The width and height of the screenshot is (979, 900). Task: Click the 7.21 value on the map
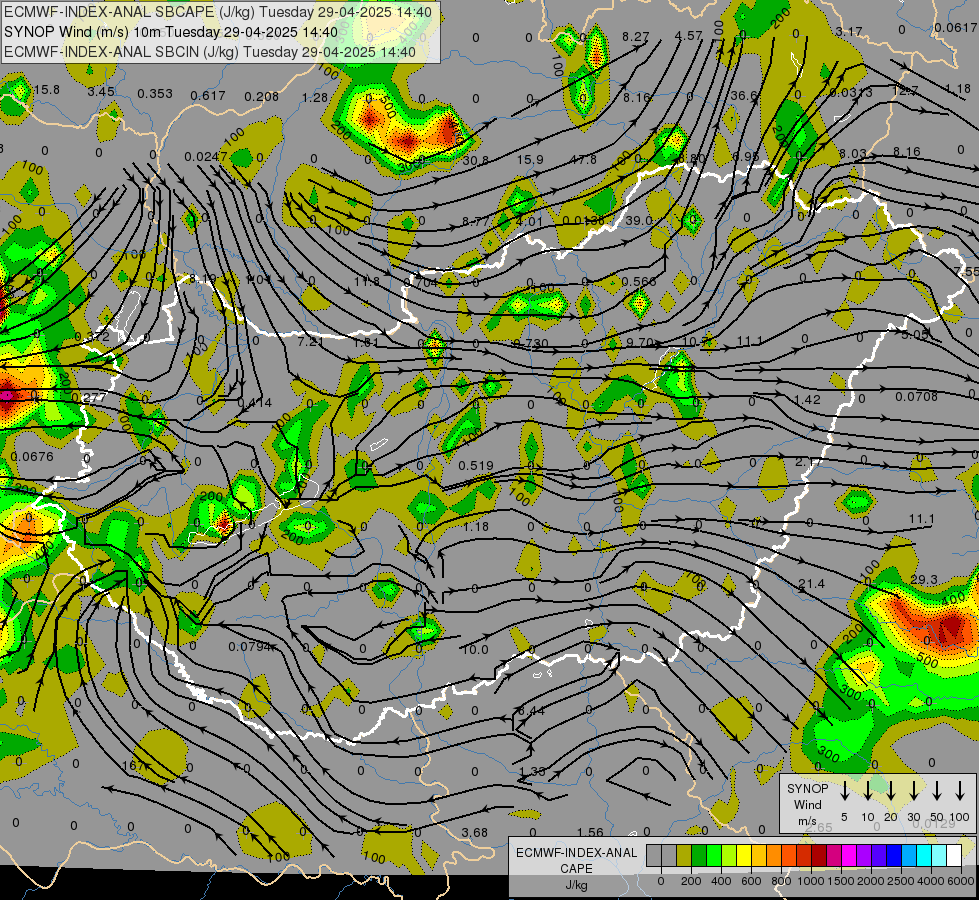click(311, 342)
